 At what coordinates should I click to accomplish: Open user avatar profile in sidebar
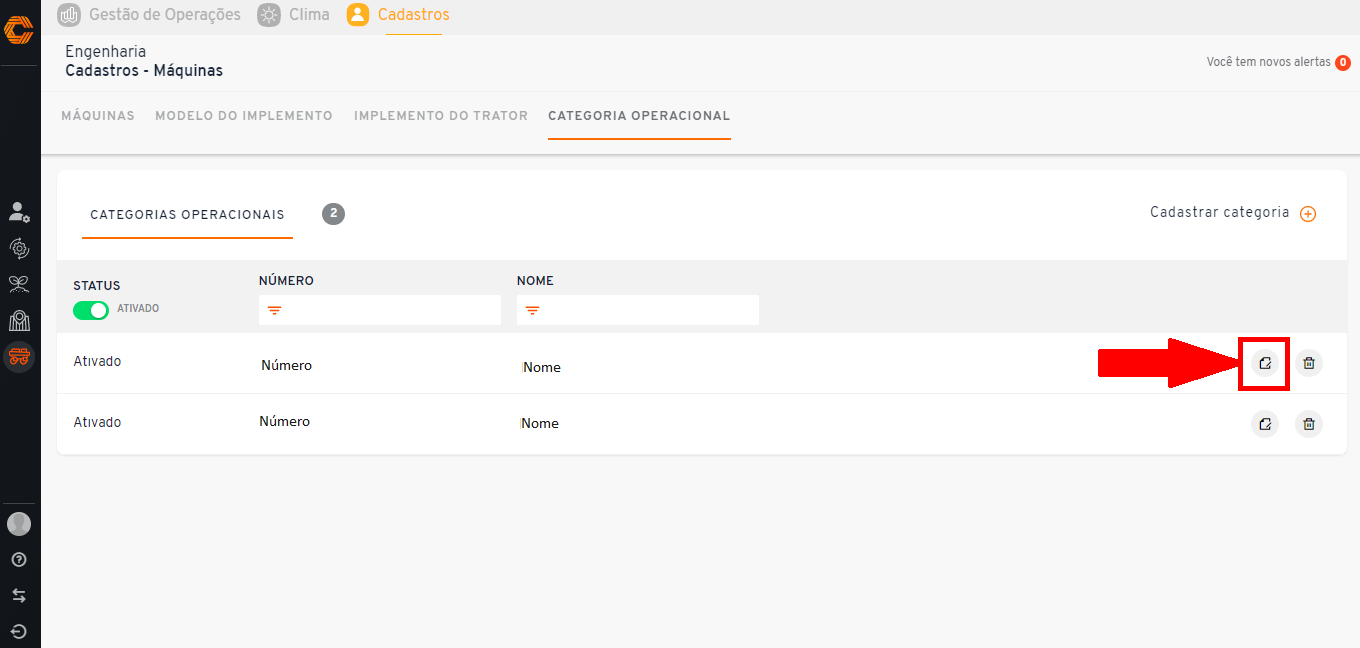click(19, 524)
